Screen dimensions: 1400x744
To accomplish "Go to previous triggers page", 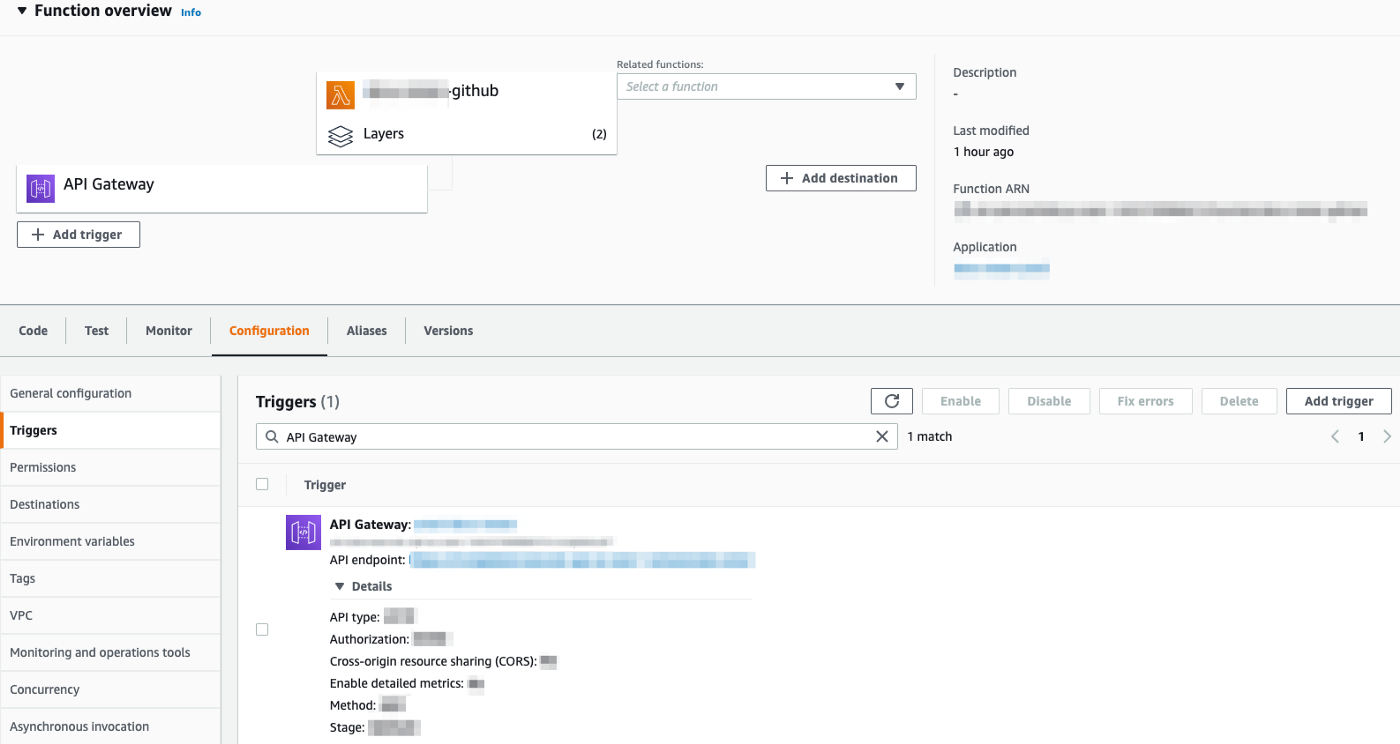I will [x=1334, y=436].
